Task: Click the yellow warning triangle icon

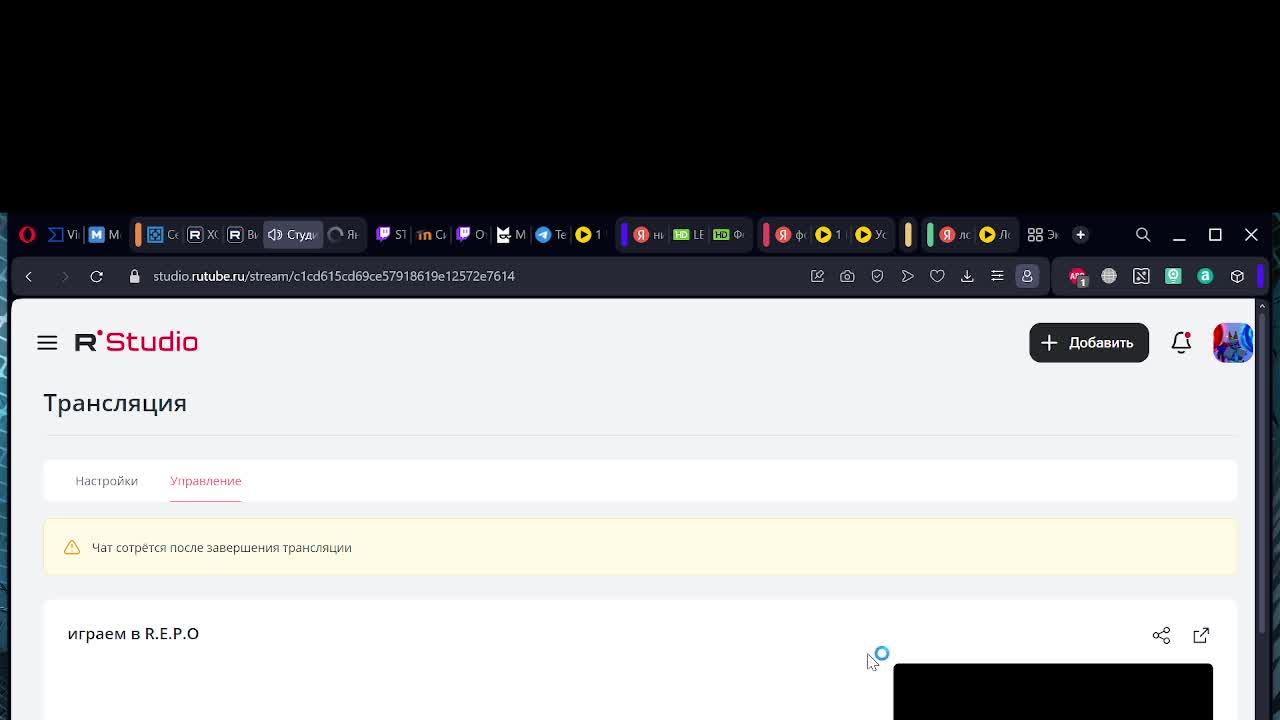Action: point(72,548)
